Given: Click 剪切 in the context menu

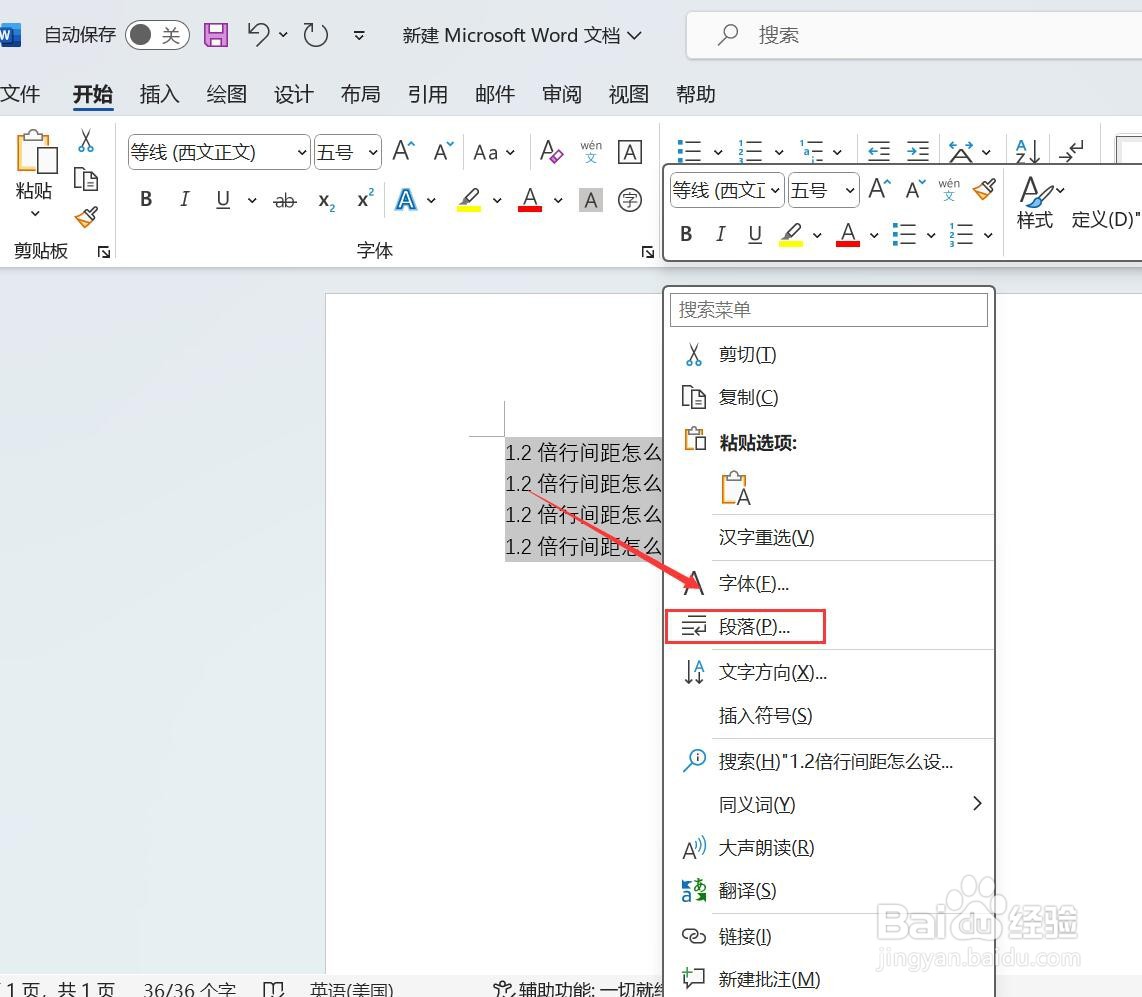Looking at the screenshot, I should coord(747,354).
